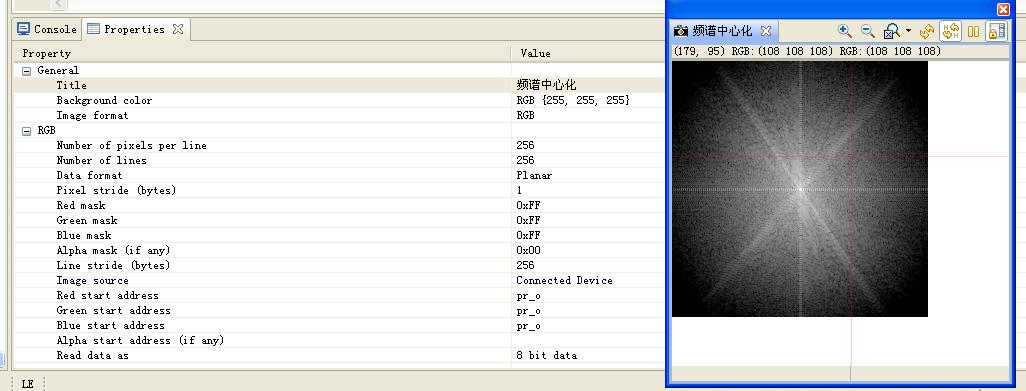Refresh the image with yellow arrows icon
Viewport: 1026px width, 391px height.
[927, 31]
